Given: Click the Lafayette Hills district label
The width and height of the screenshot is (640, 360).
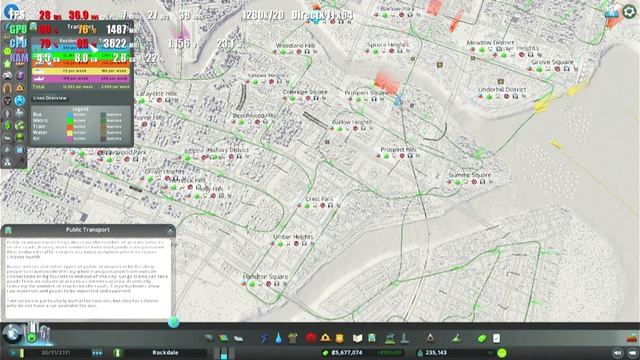Looking at the screenshot, I should pyautogui.click(x=157, y=93).
